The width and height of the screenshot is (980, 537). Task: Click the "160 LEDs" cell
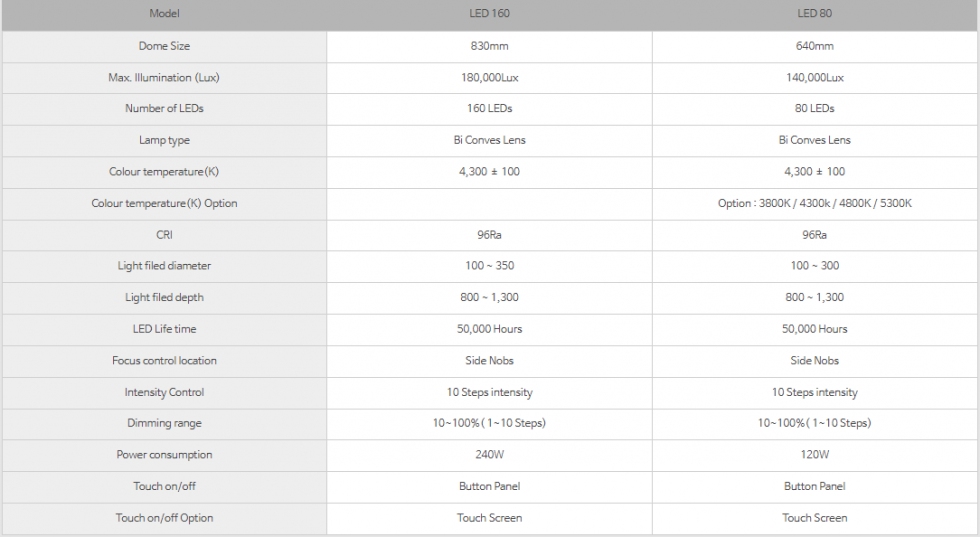pyautogui.click(x=489, y=108)
